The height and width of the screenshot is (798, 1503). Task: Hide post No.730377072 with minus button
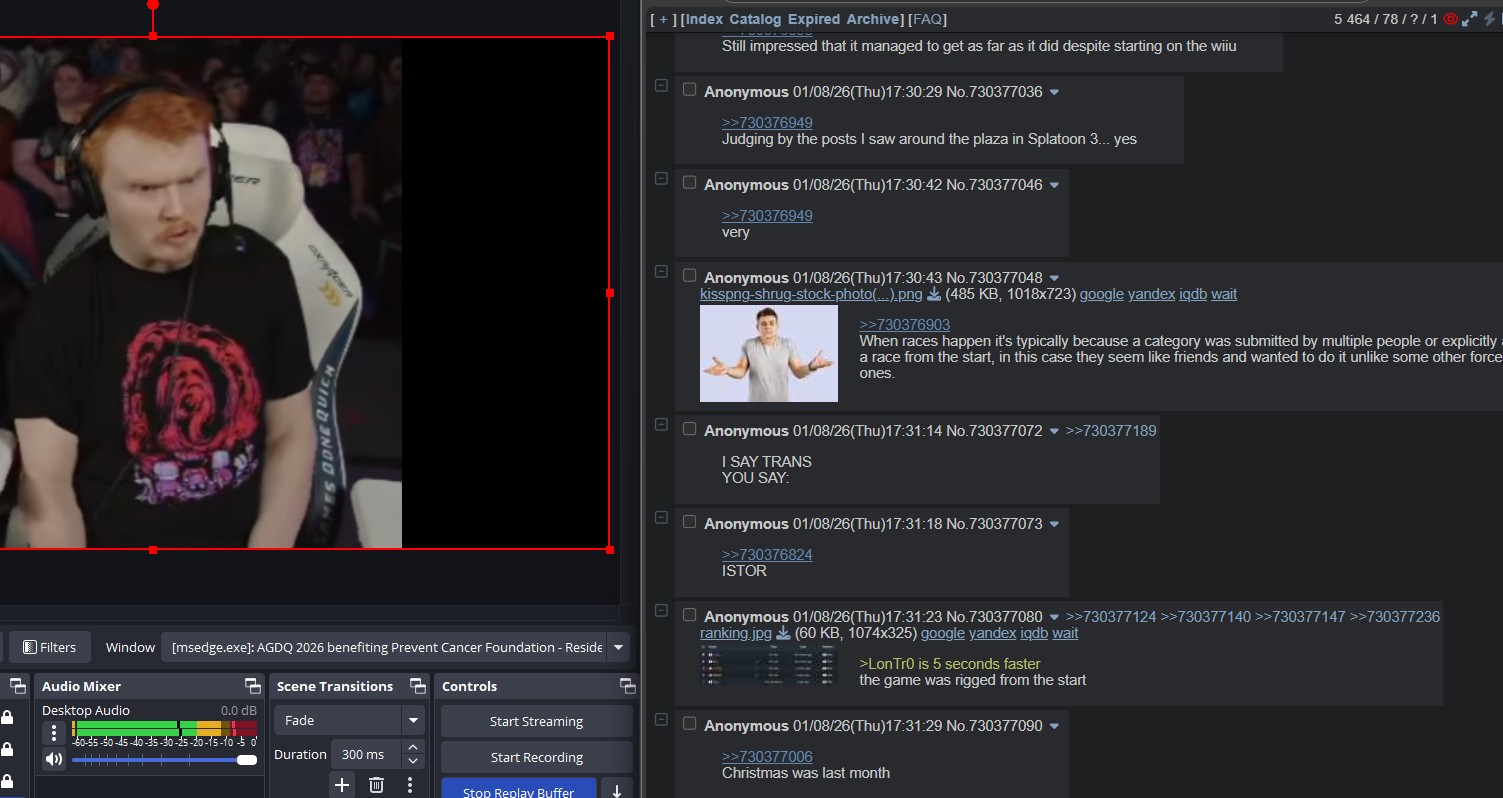661,425
